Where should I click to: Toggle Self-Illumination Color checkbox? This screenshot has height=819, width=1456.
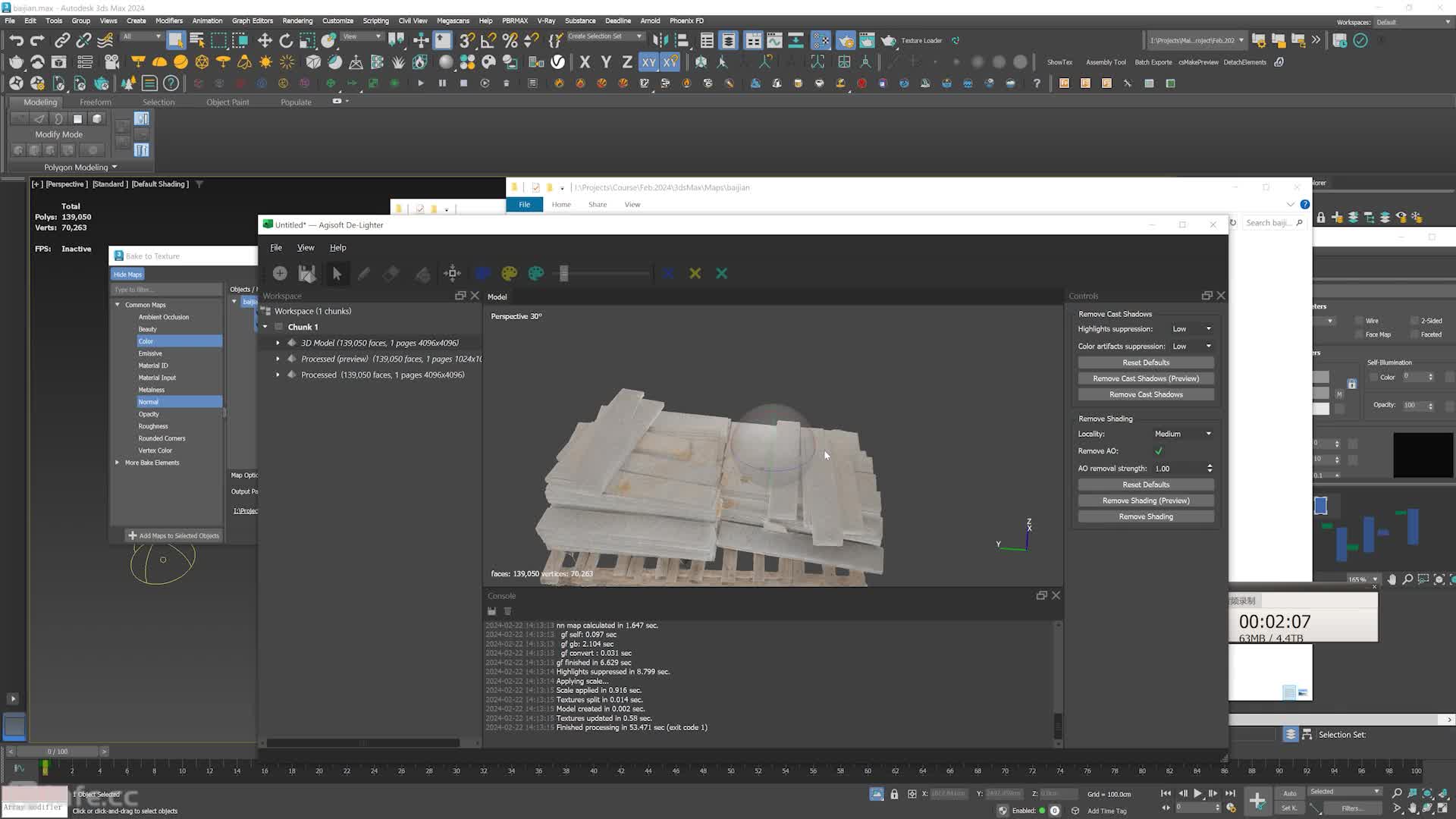point(1373,377)
